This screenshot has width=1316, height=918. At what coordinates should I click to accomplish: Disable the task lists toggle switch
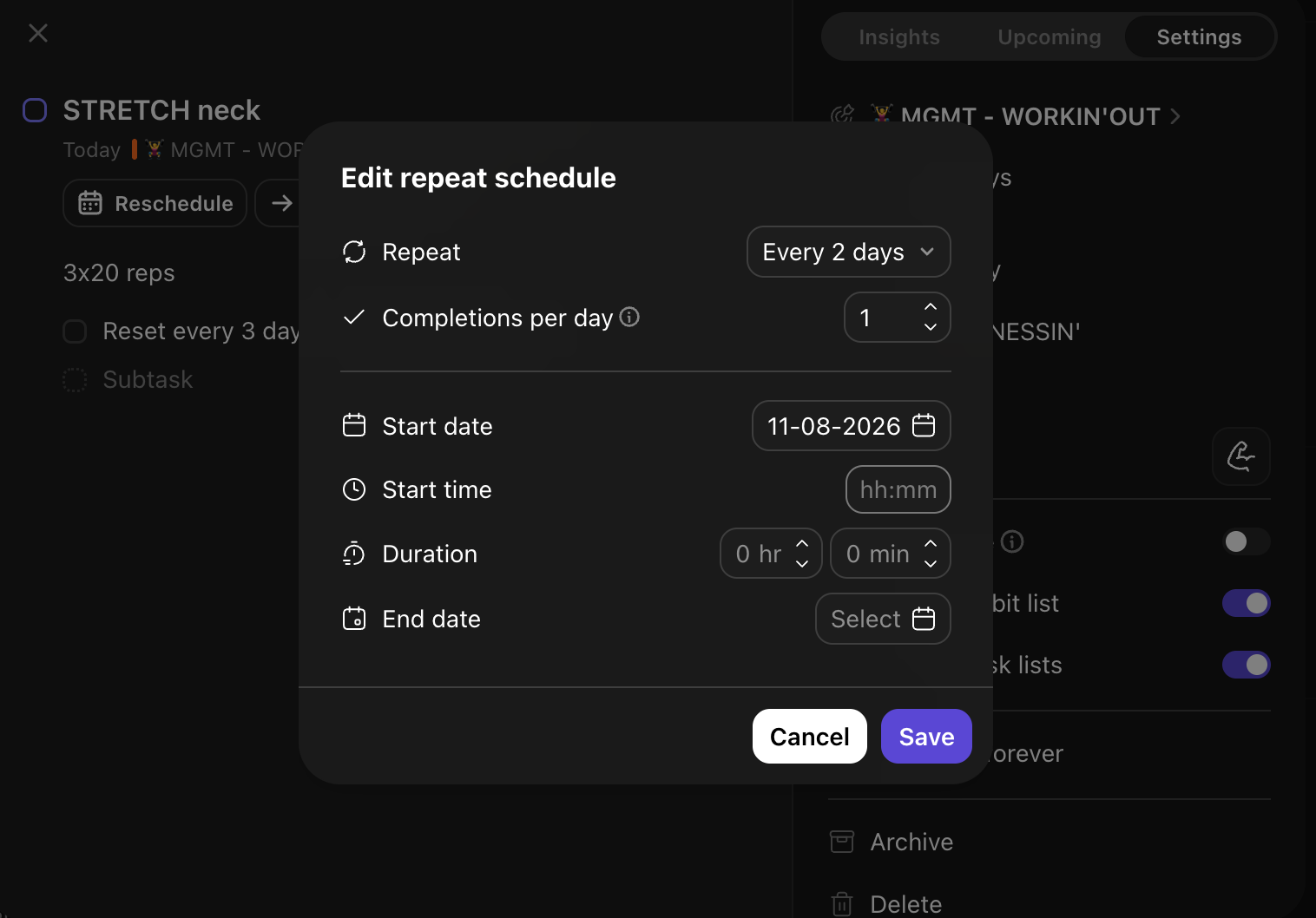[x=1247, y=665]
